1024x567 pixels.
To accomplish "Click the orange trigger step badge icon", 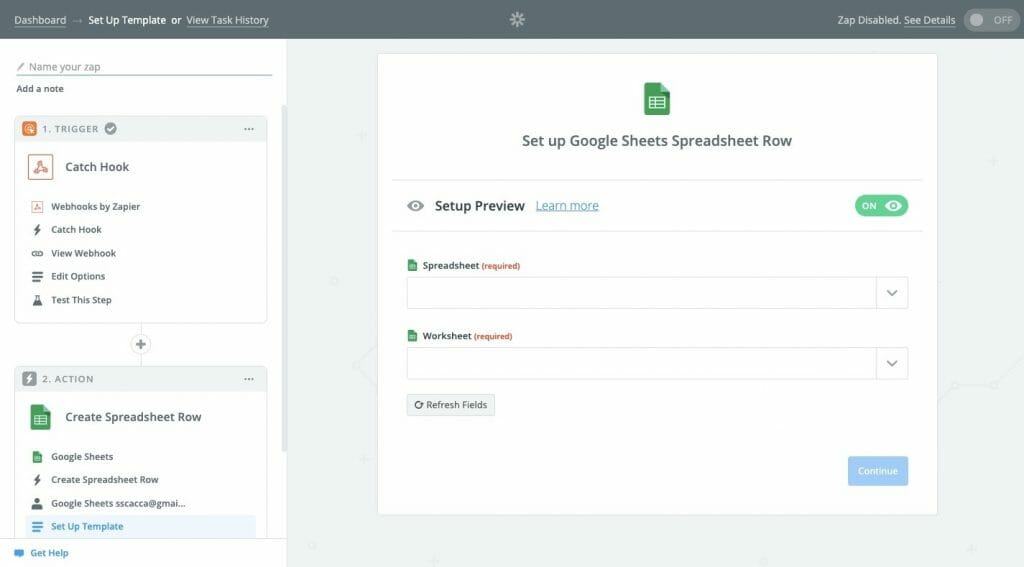I will (29, 129).
